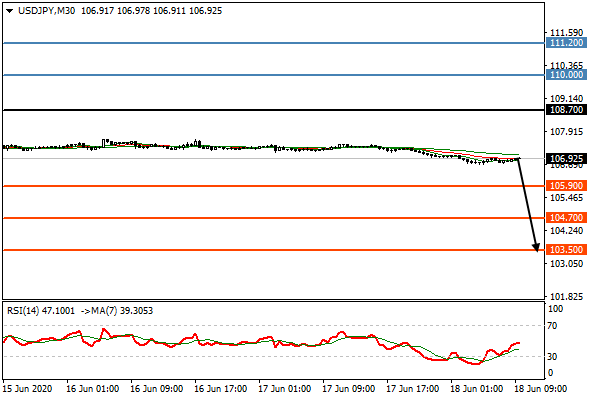Select the 105.900 orange level label
Viewport: 590px width, 400px height.
(566, 186)
